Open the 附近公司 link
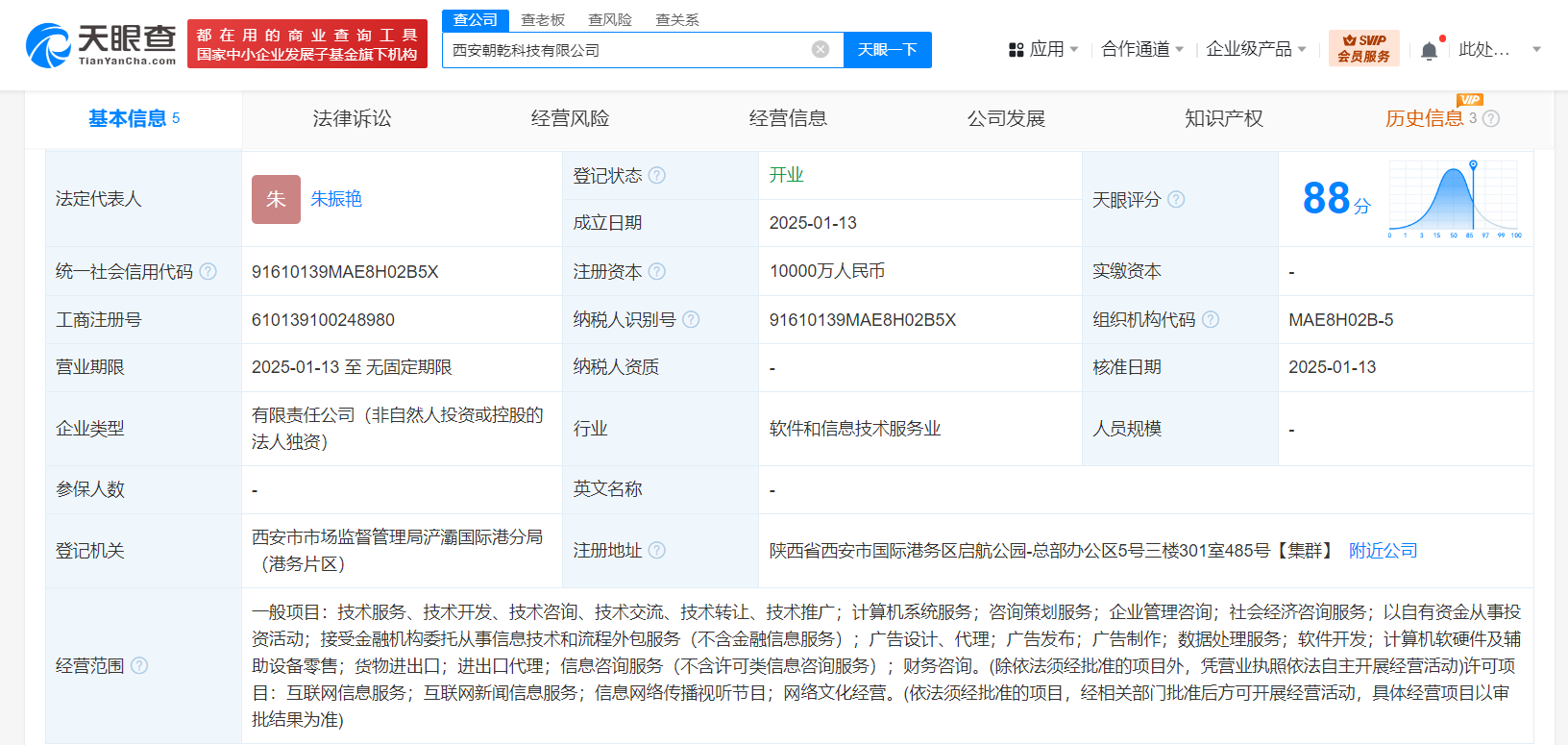The height and width of the screenshot is (745, 1568). [1383, 550]
